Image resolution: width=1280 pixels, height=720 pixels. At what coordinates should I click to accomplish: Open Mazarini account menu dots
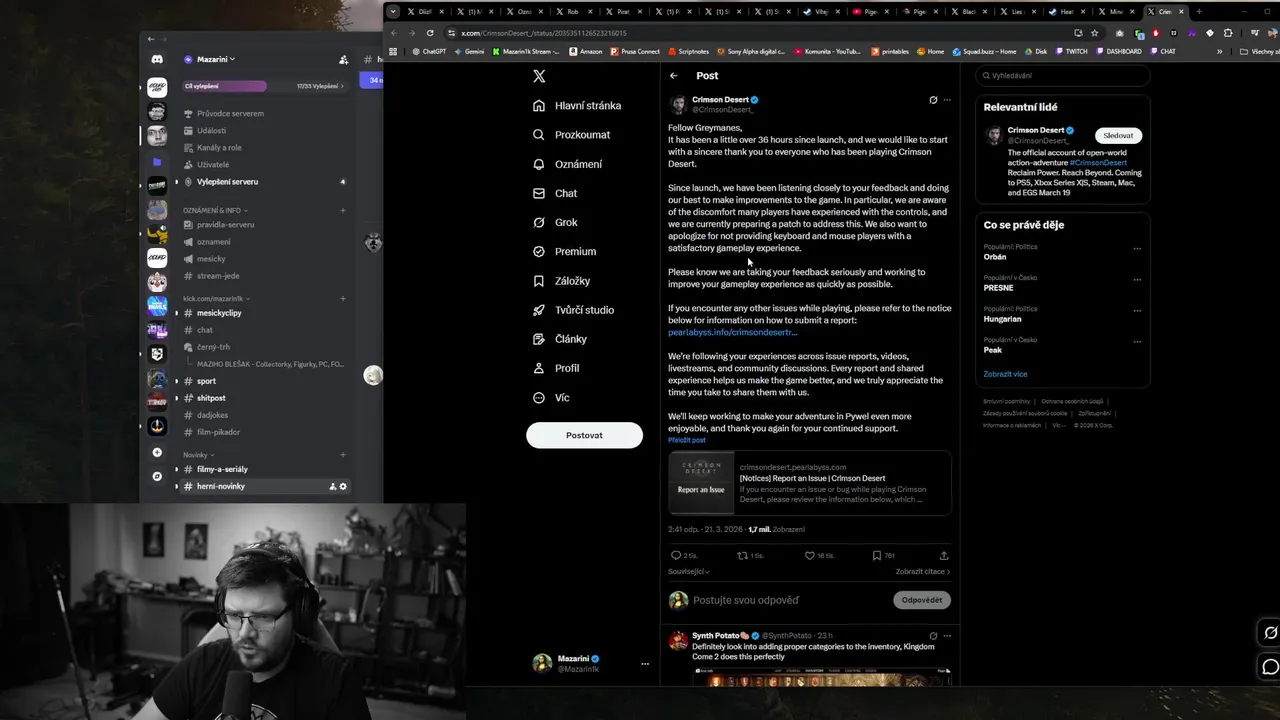[645, 664]
